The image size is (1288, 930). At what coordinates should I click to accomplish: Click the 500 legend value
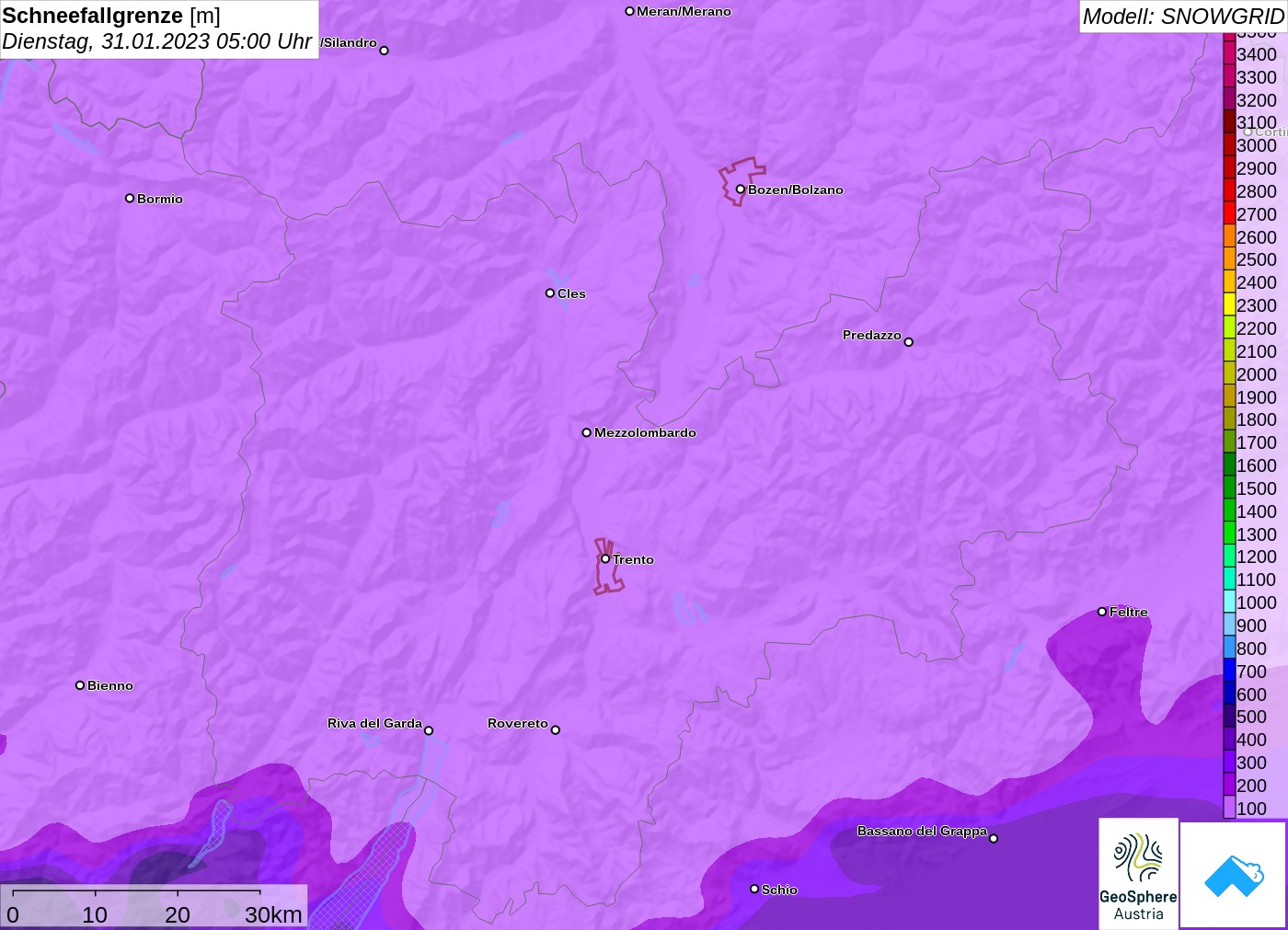[1251, 717]
